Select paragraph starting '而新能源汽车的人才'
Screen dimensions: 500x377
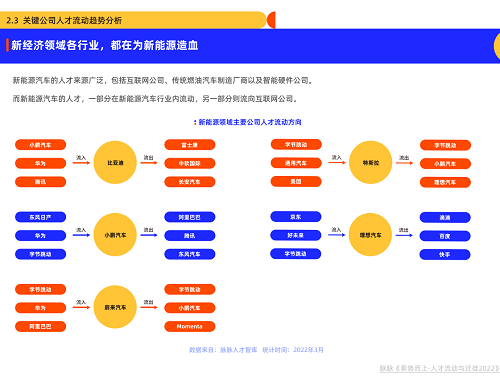pyautogui.click(x=155, y=99)
